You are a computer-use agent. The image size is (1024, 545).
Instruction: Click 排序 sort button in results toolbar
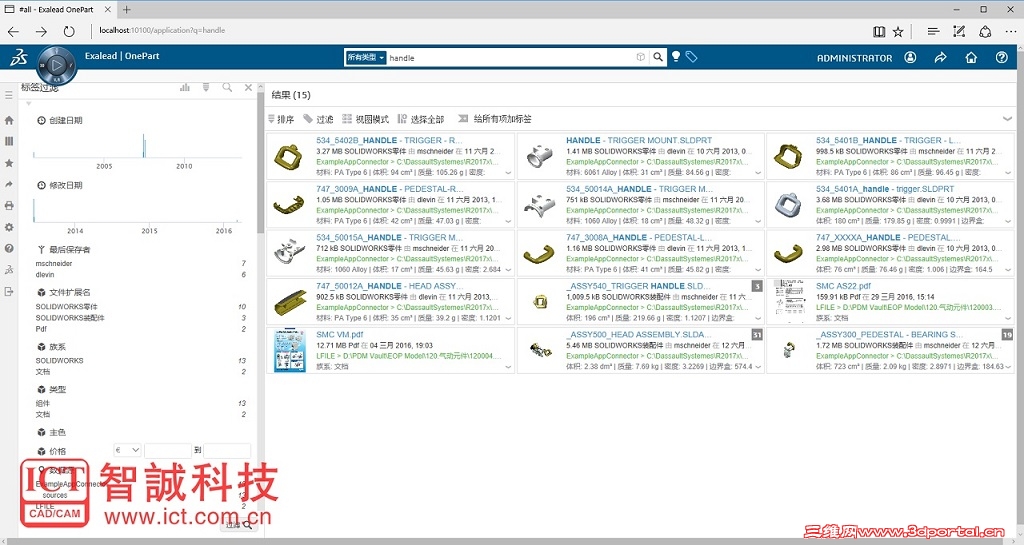pyautogui.click(x=281, y=119)
